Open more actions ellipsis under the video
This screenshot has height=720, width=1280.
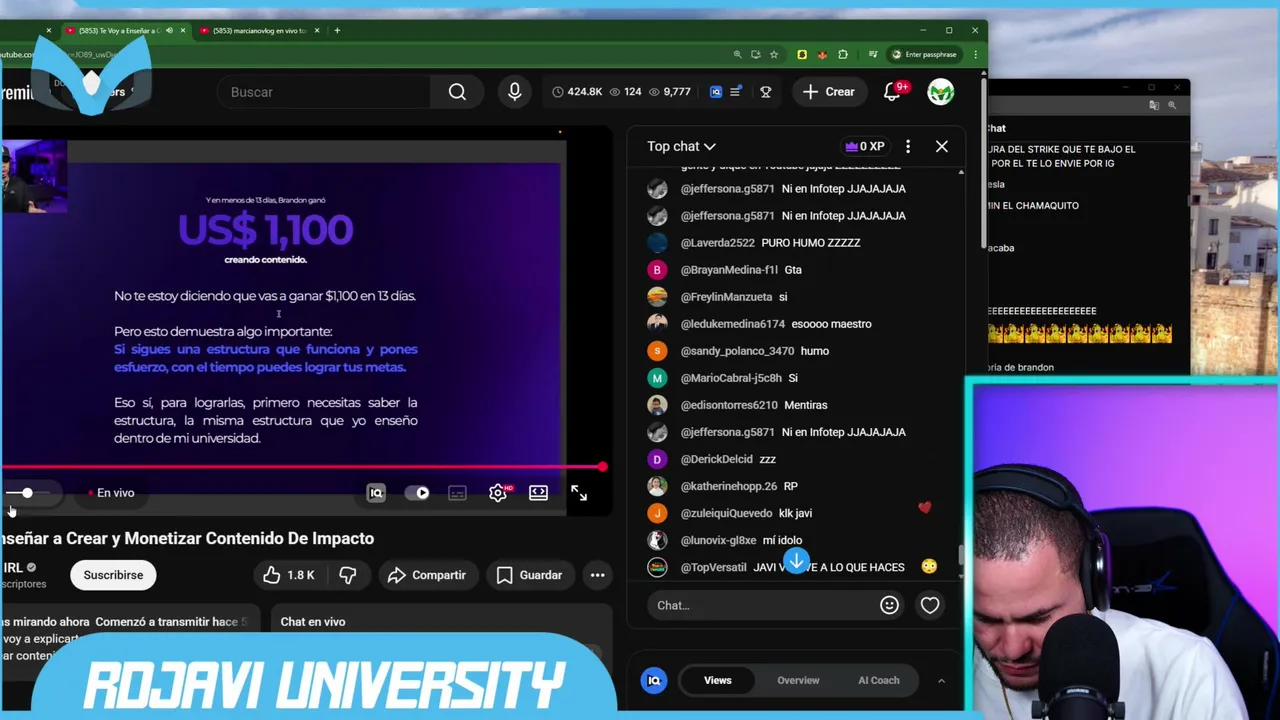point(597,575)
